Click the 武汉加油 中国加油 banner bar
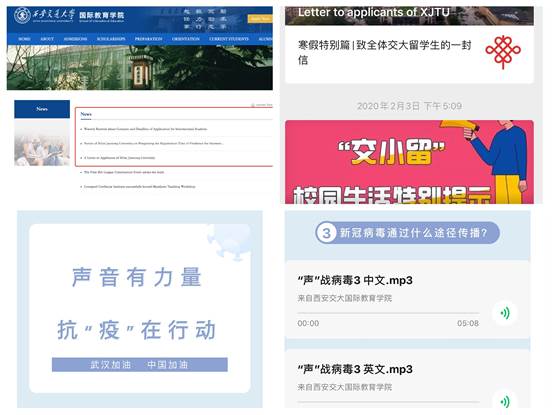 tap(140, 365)
